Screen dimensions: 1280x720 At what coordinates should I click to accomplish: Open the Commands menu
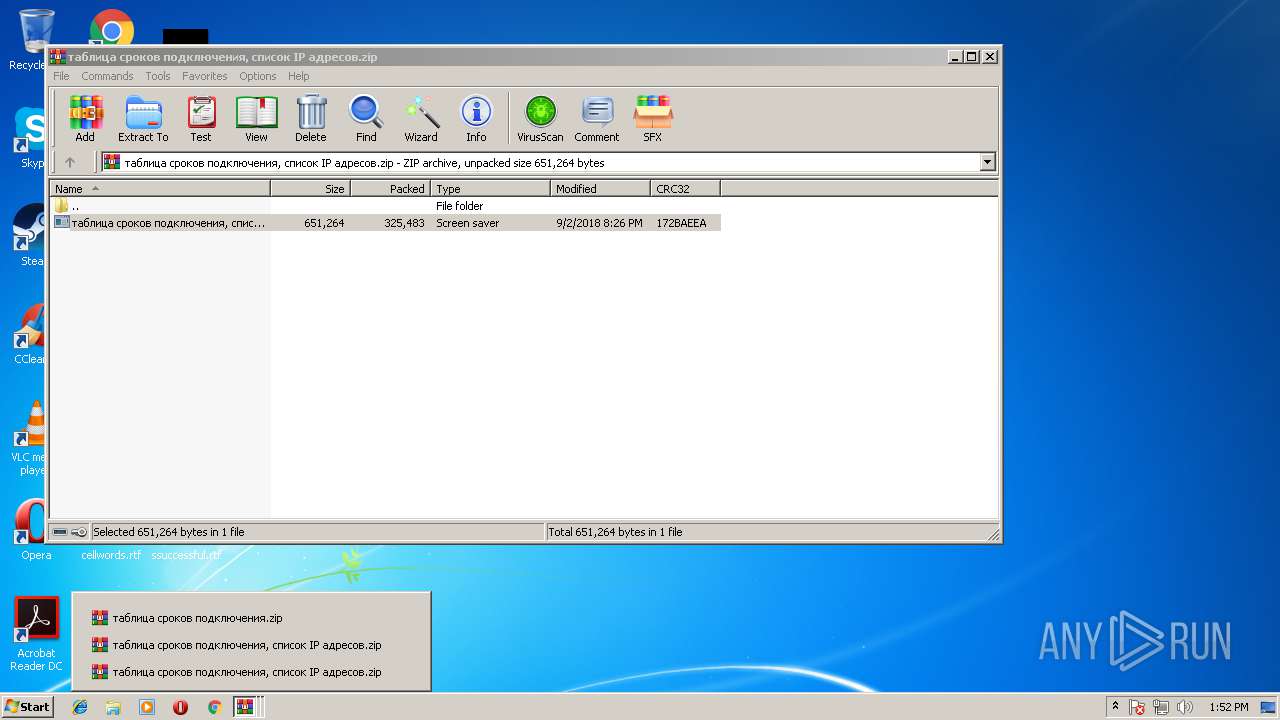107,76
